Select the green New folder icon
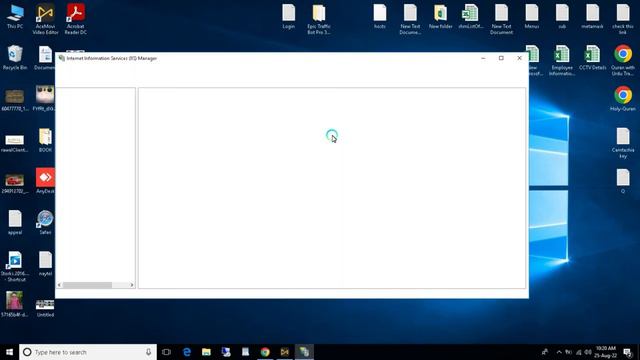The width and height of the screenshot is (640, 360). point(440,17)
